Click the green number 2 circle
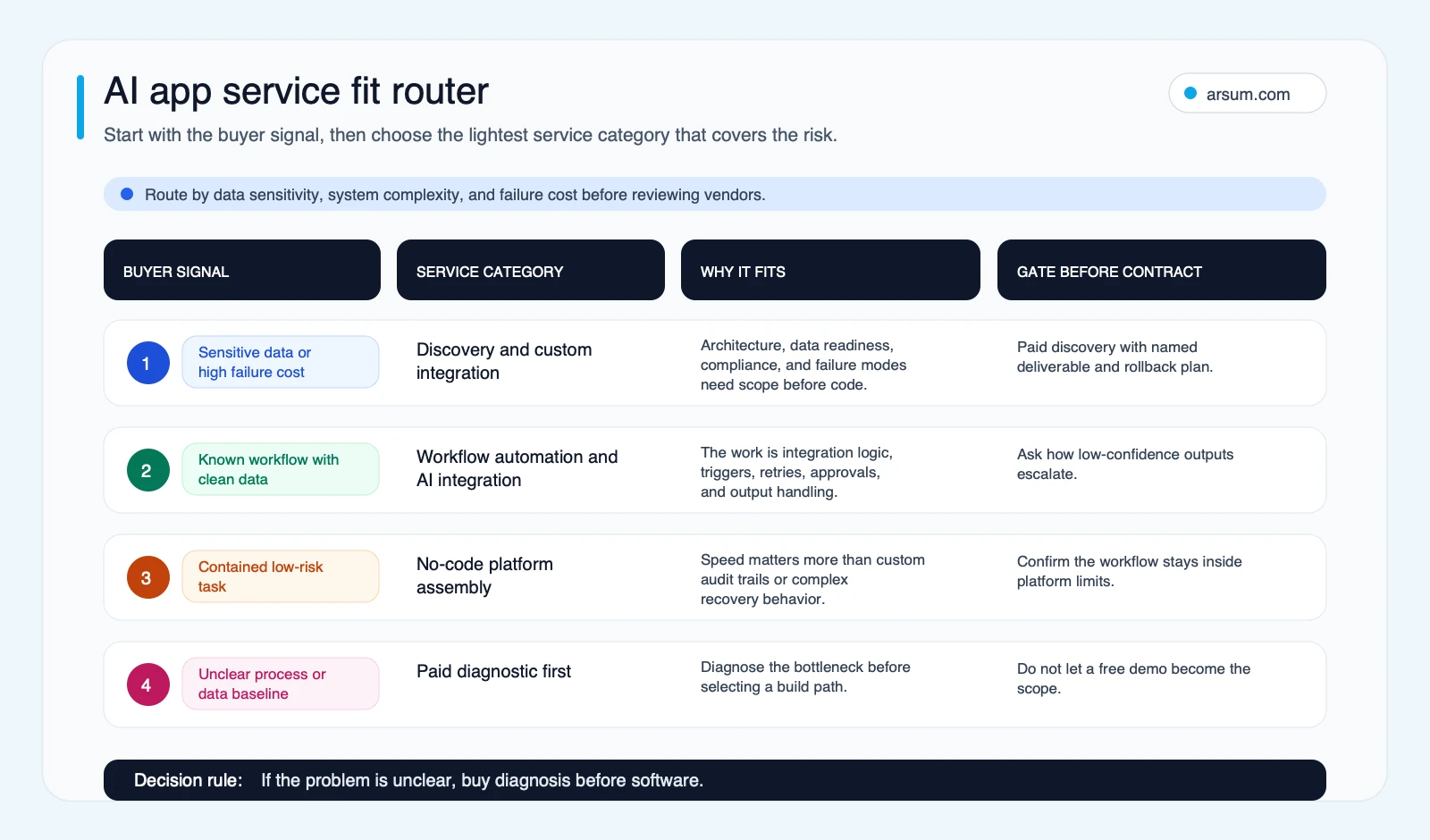The height and width of the screenshot is (840, 1430). pos(148,470)
